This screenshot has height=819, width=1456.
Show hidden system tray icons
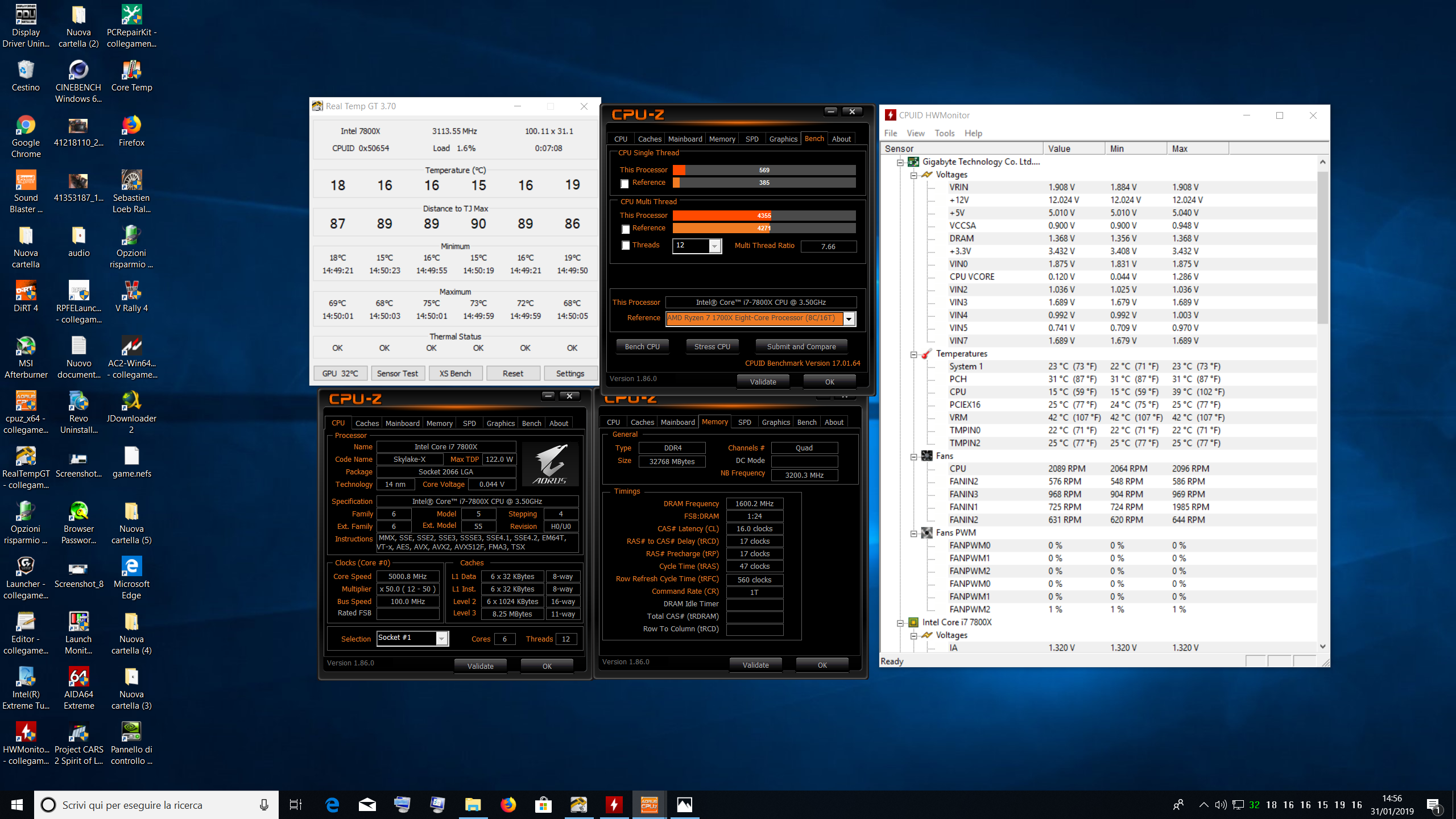(1203, 805)
